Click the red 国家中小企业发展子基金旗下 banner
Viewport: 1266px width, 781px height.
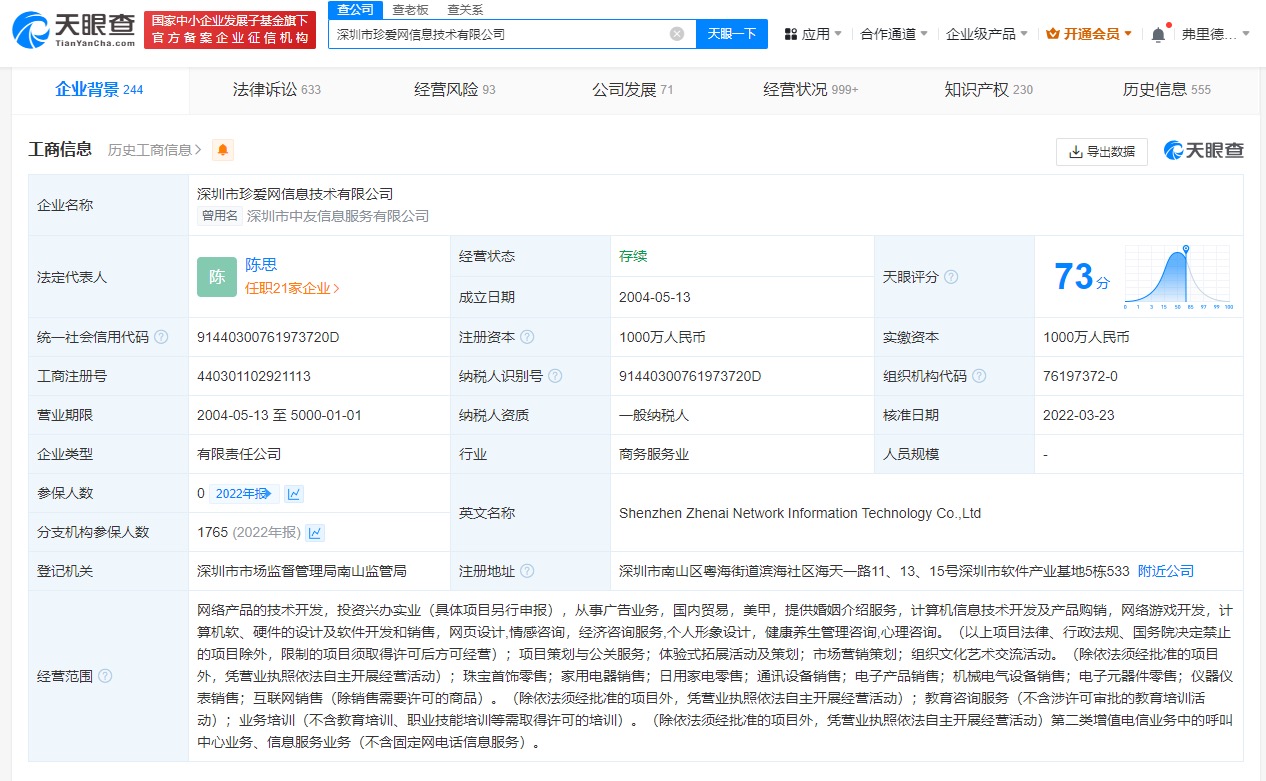[x=230, y=30]
